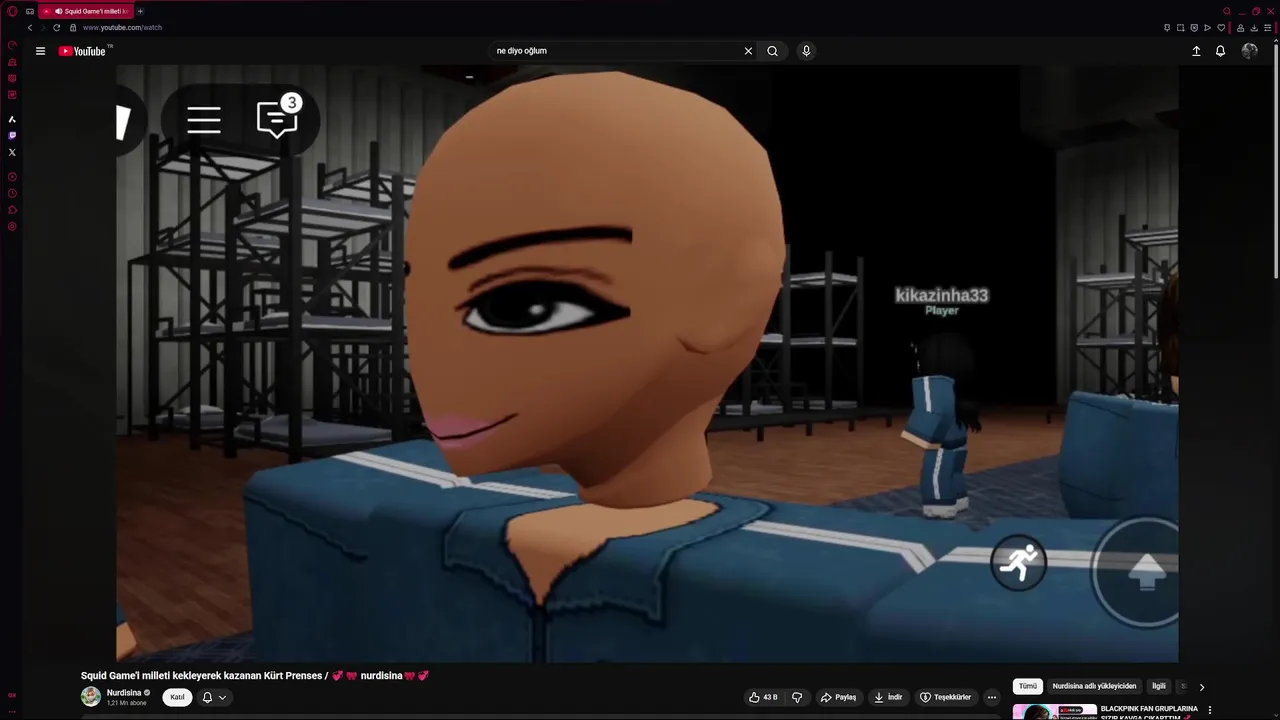Screen dimensions: 1280x720
Task: Open the Nurdisina channel name link
Action: (124, 693)
